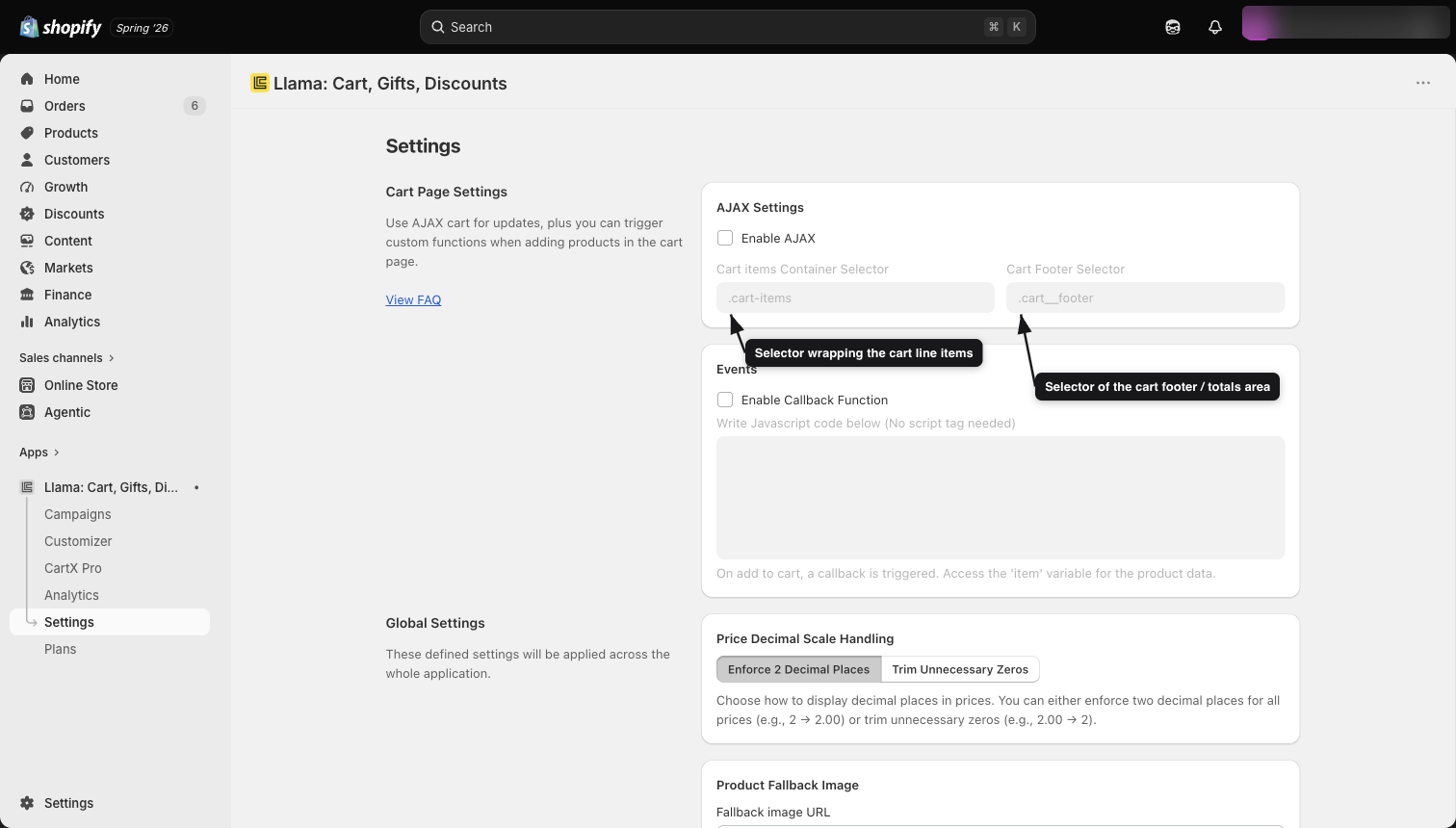The width and height of the screenshot is (1456, 828).
Task: Click the Online Store channel icon
Action: click(27, 385)
